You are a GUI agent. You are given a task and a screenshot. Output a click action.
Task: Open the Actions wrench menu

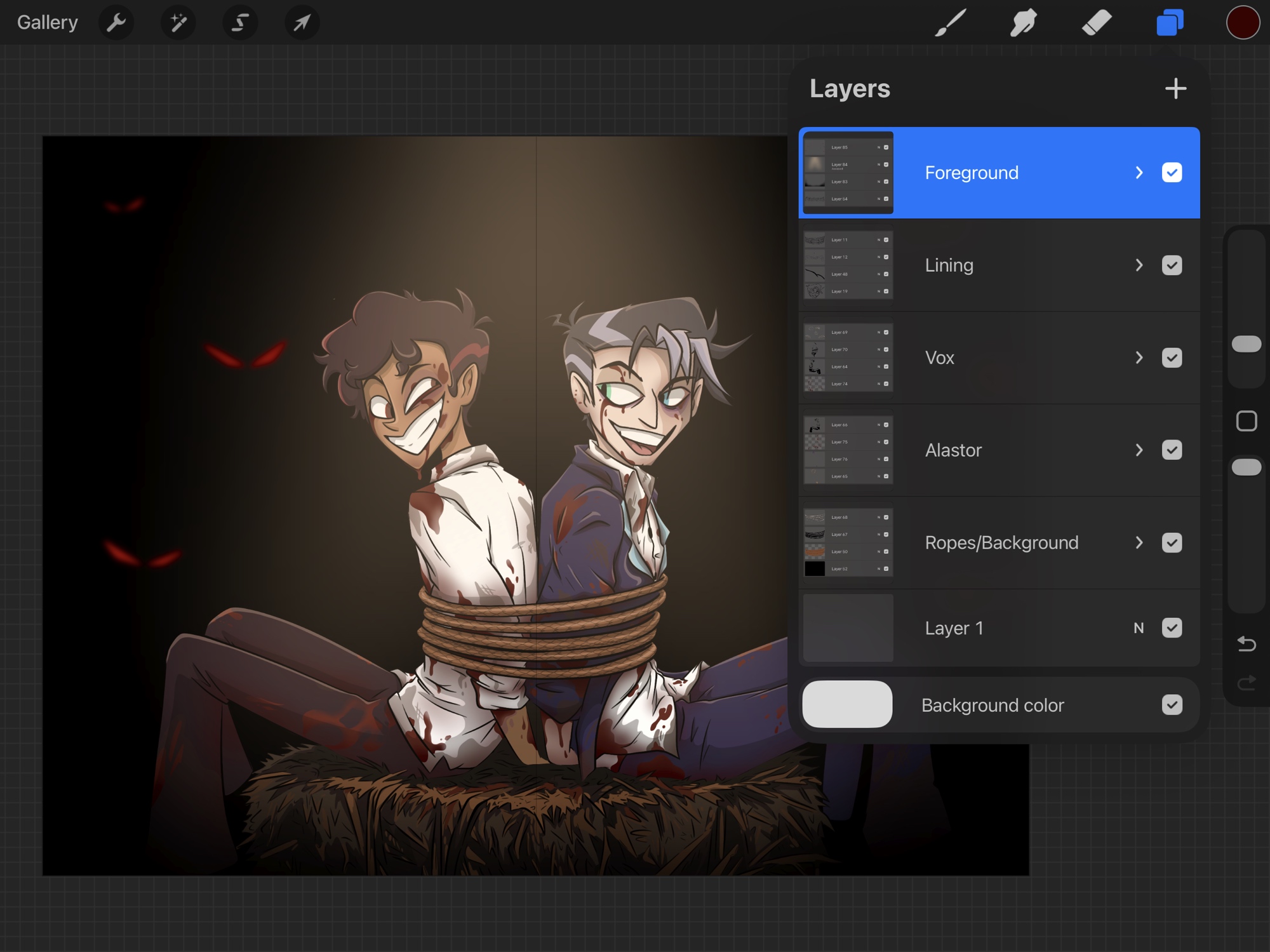pyautogui.click(x=116, y=23)
